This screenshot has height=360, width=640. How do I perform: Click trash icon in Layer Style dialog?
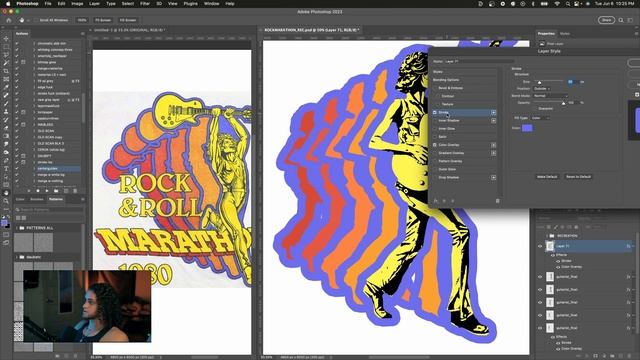[497, 201]
